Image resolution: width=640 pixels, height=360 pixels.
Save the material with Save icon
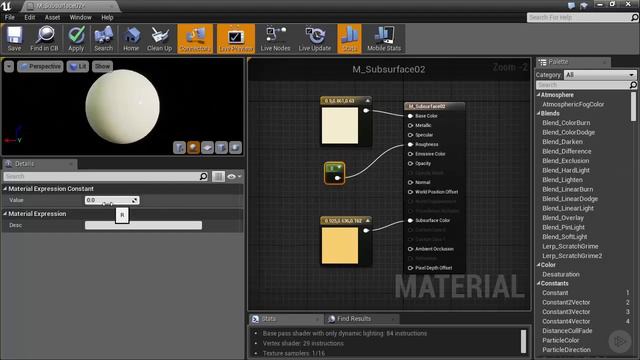click(14, 38)
